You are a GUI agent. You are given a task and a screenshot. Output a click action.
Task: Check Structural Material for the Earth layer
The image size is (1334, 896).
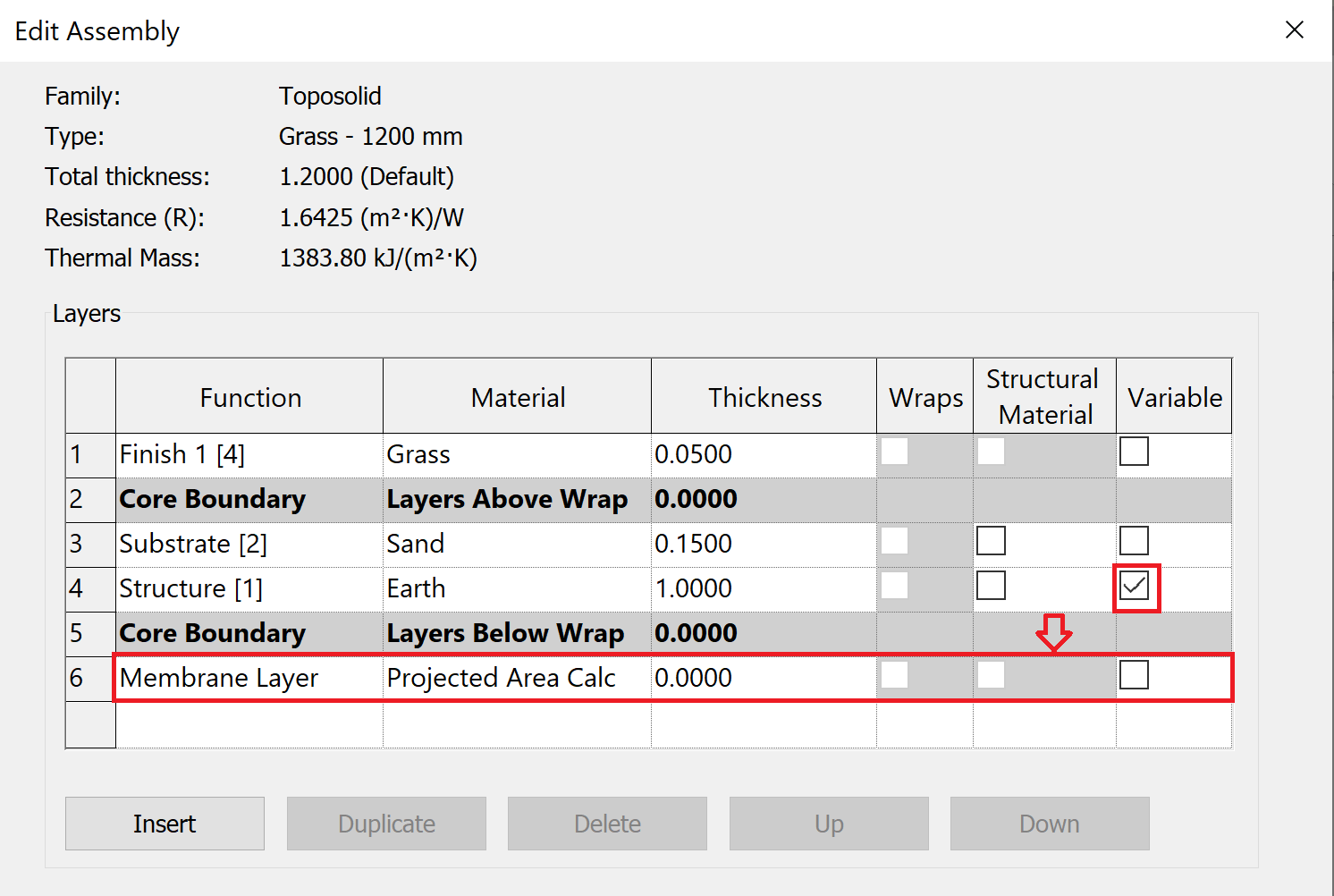click(991, 585)
